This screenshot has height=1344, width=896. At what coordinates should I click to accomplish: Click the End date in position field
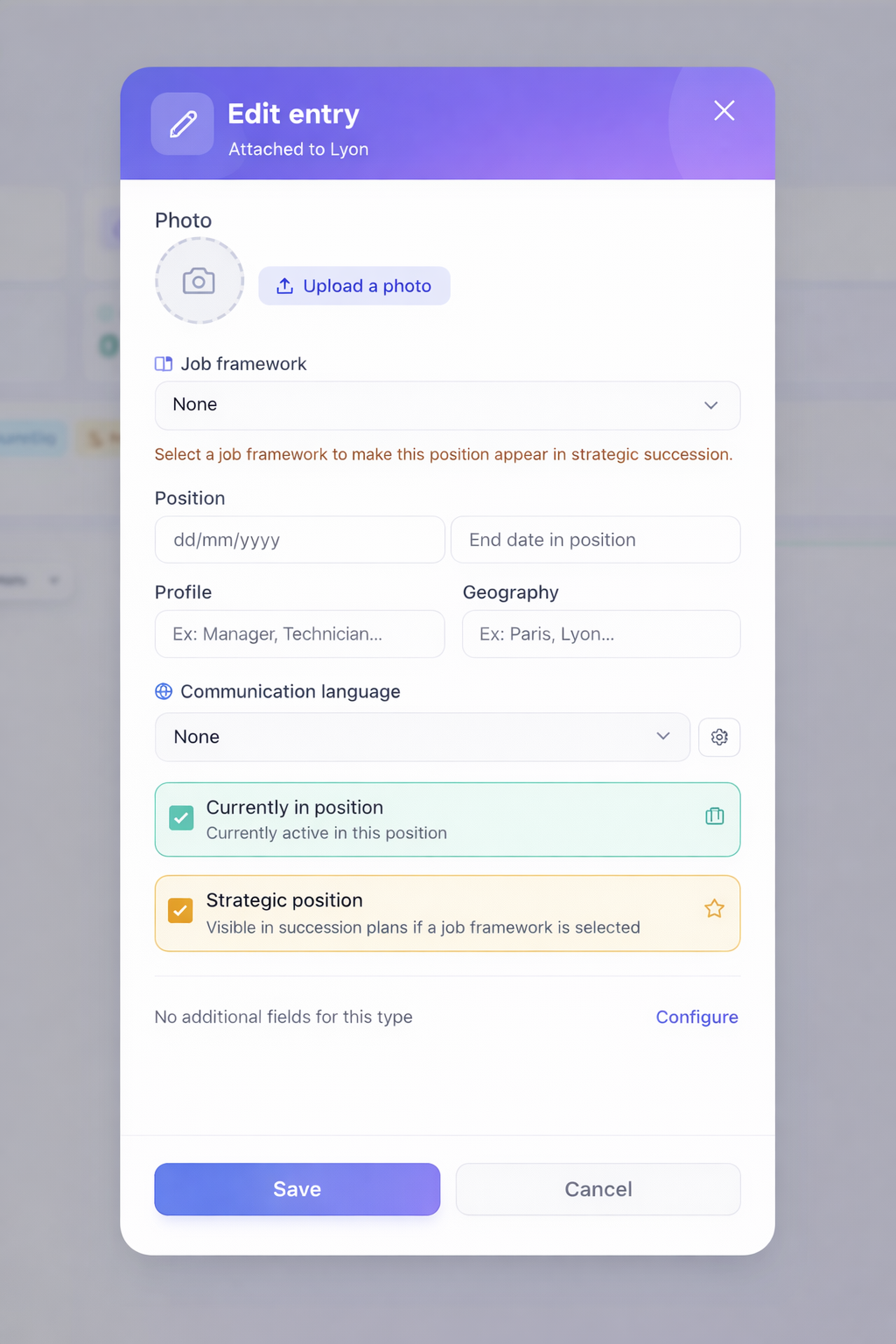595,540
